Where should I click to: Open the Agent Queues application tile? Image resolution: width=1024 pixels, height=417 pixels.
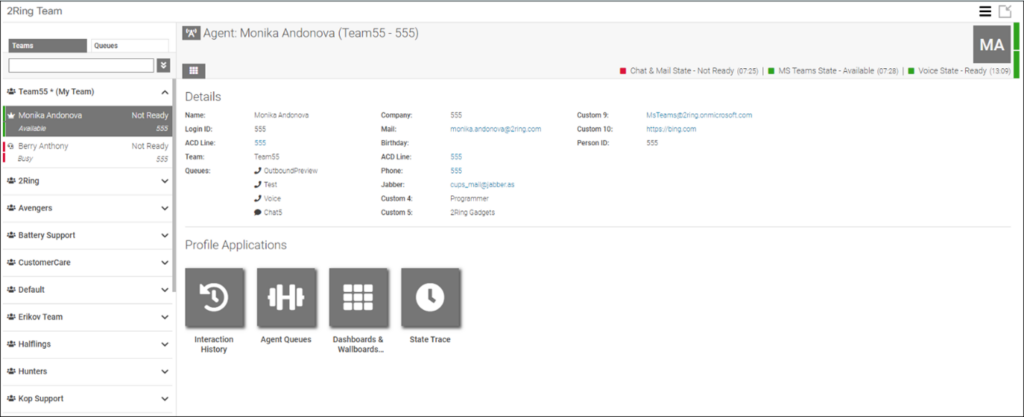pyautogui.click(x=286, y=297)
